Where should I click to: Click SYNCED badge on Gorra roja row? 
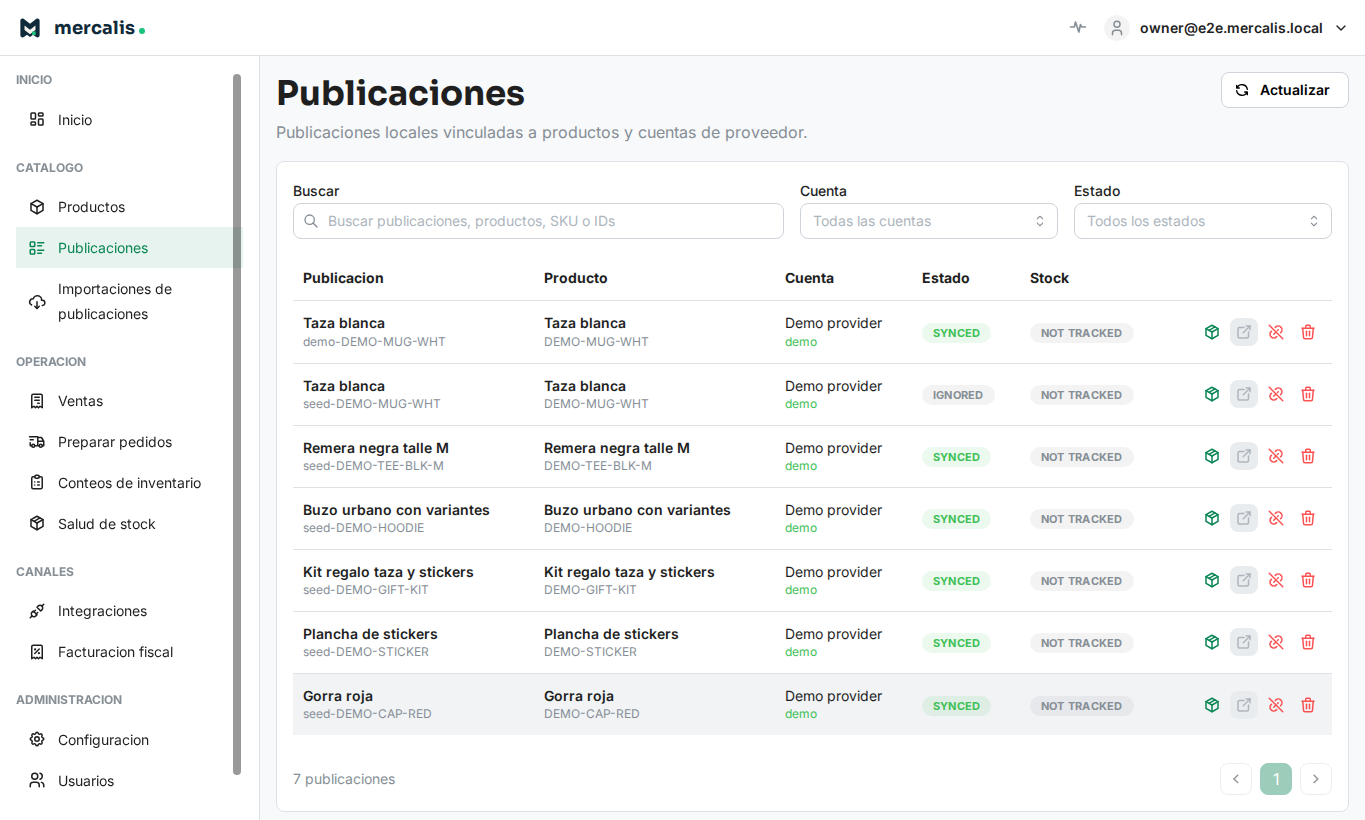click(956, 706)
